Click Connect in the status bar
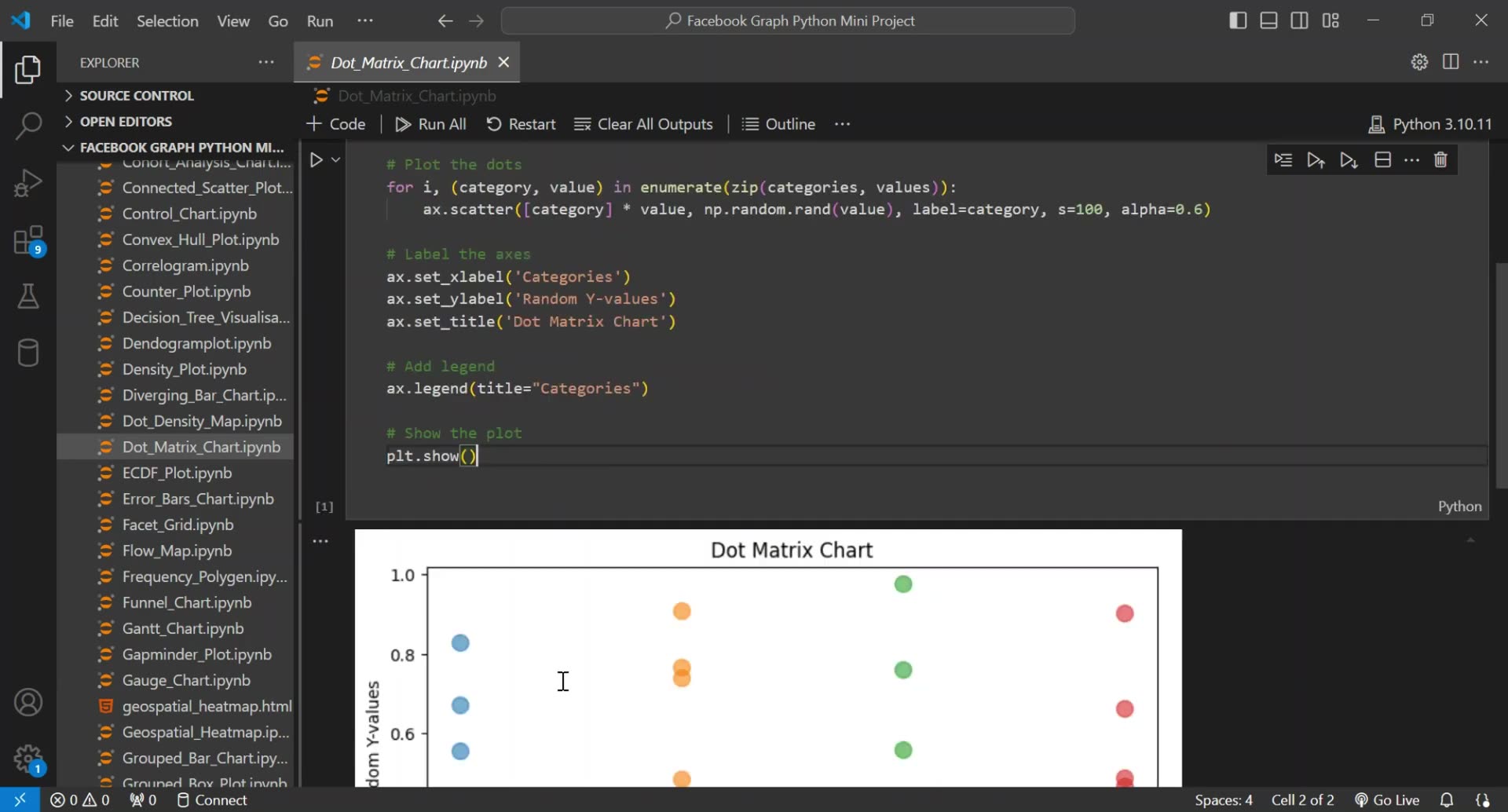 click(211, 799)
